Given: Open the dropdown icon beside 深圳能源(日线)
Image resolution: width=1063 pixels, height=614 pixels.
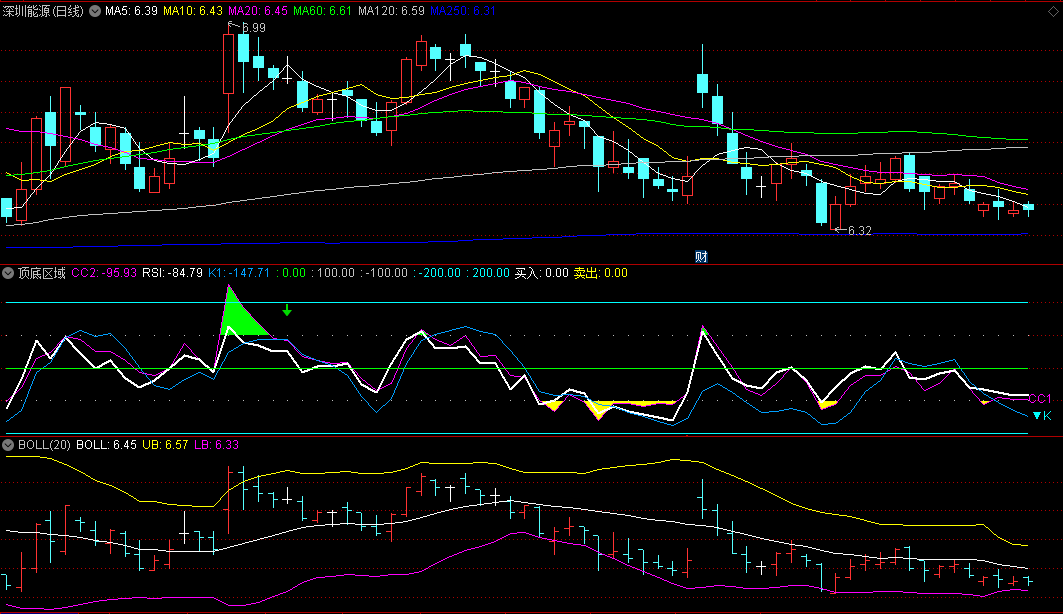Looking at the screenshot, I should [95, 11].
